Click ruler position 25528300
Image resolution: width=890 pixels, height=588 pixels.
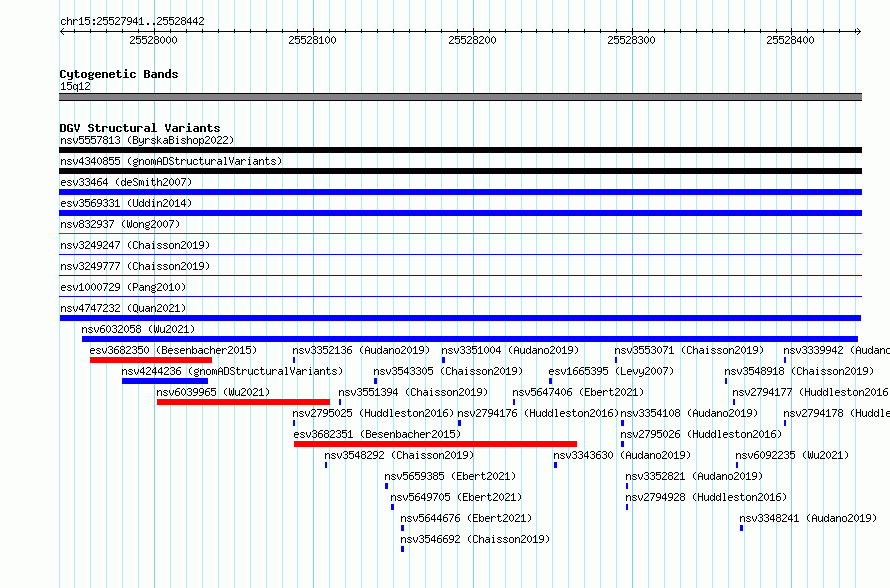(x=631, y=40)
